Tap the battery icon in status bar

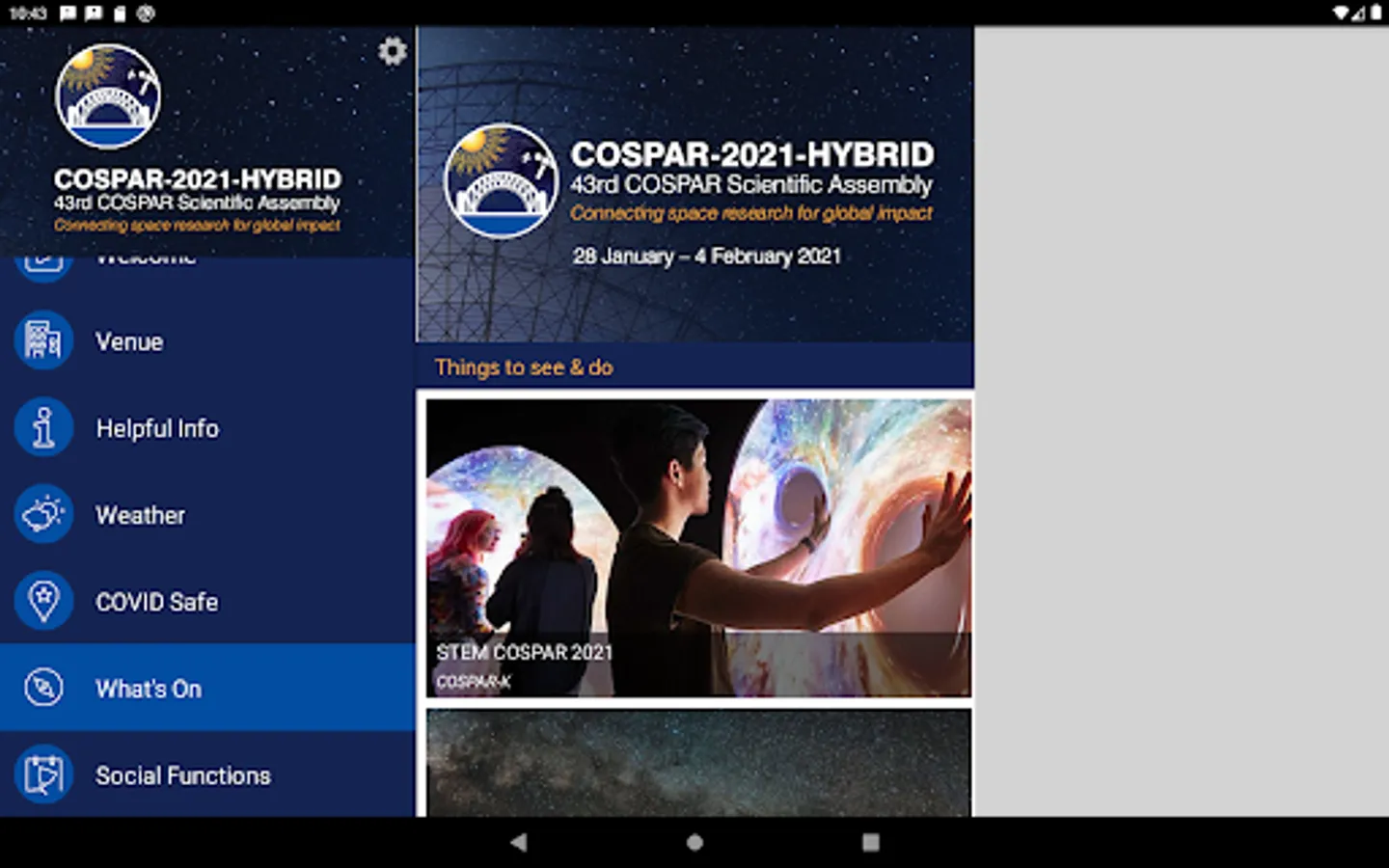1375,14
